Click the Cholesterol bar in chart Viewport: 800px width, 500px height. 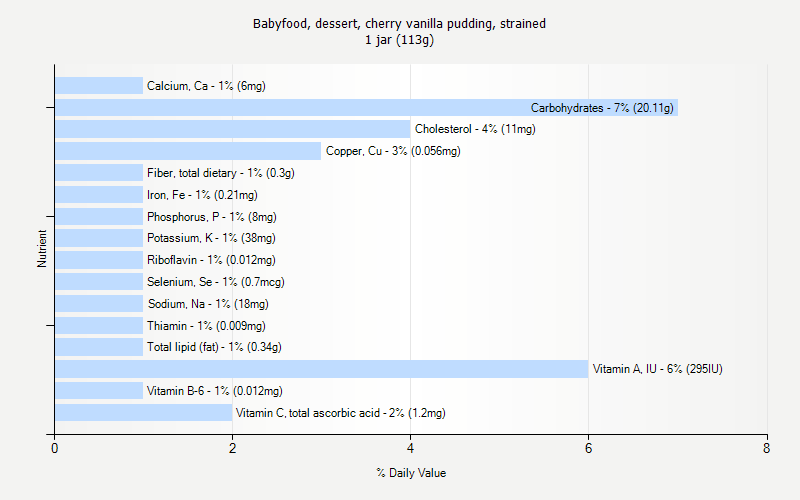(x=233, y=129)
